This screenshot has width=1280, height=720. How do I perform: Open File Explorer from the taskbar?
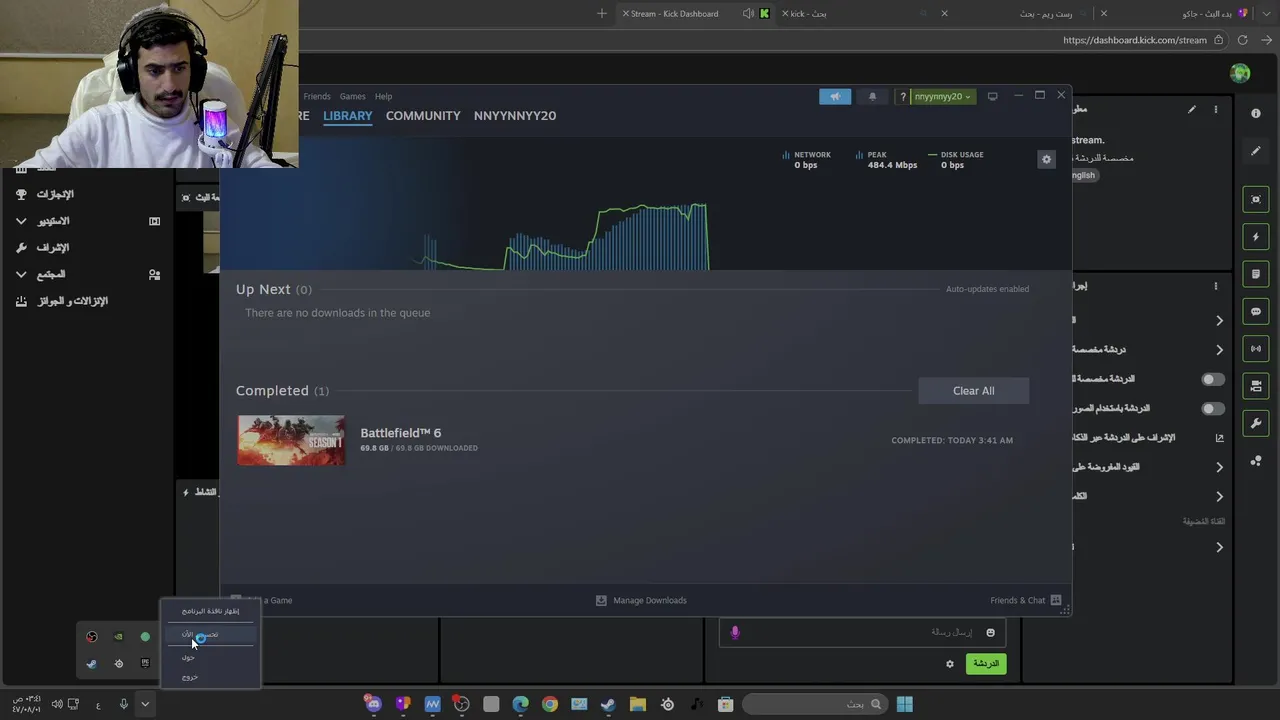(638, 704)
